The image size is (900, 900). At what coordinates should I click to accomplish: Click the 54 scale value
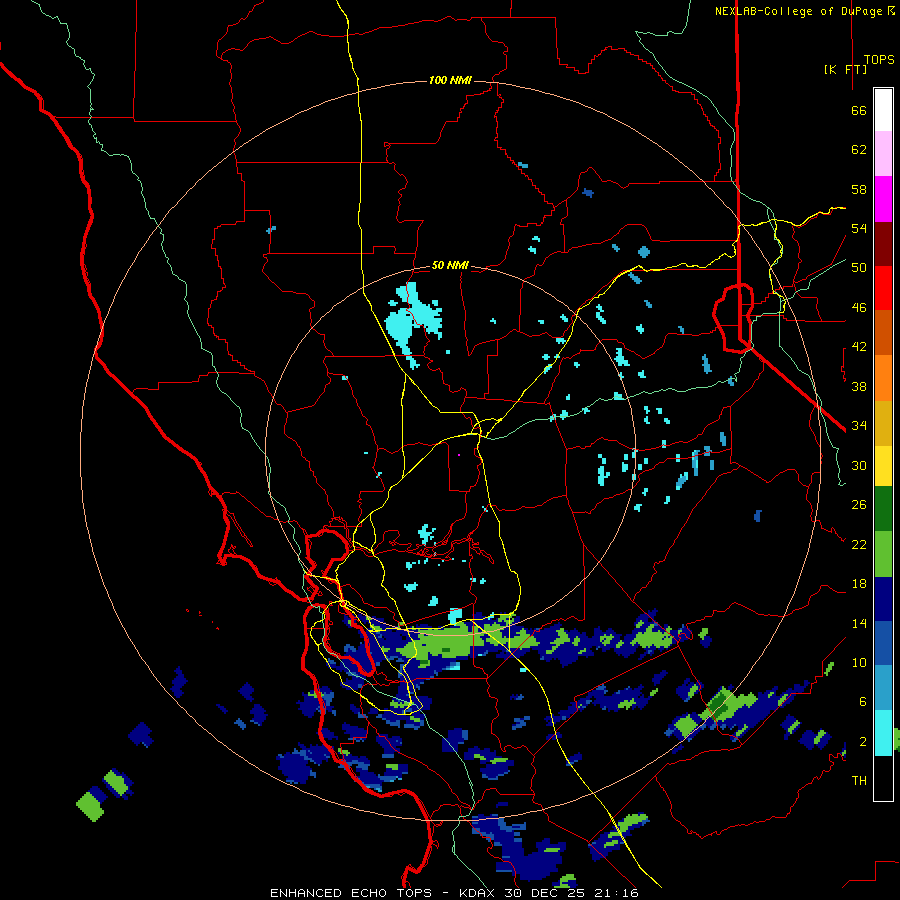pyautogui.click(x=859, y=228)
